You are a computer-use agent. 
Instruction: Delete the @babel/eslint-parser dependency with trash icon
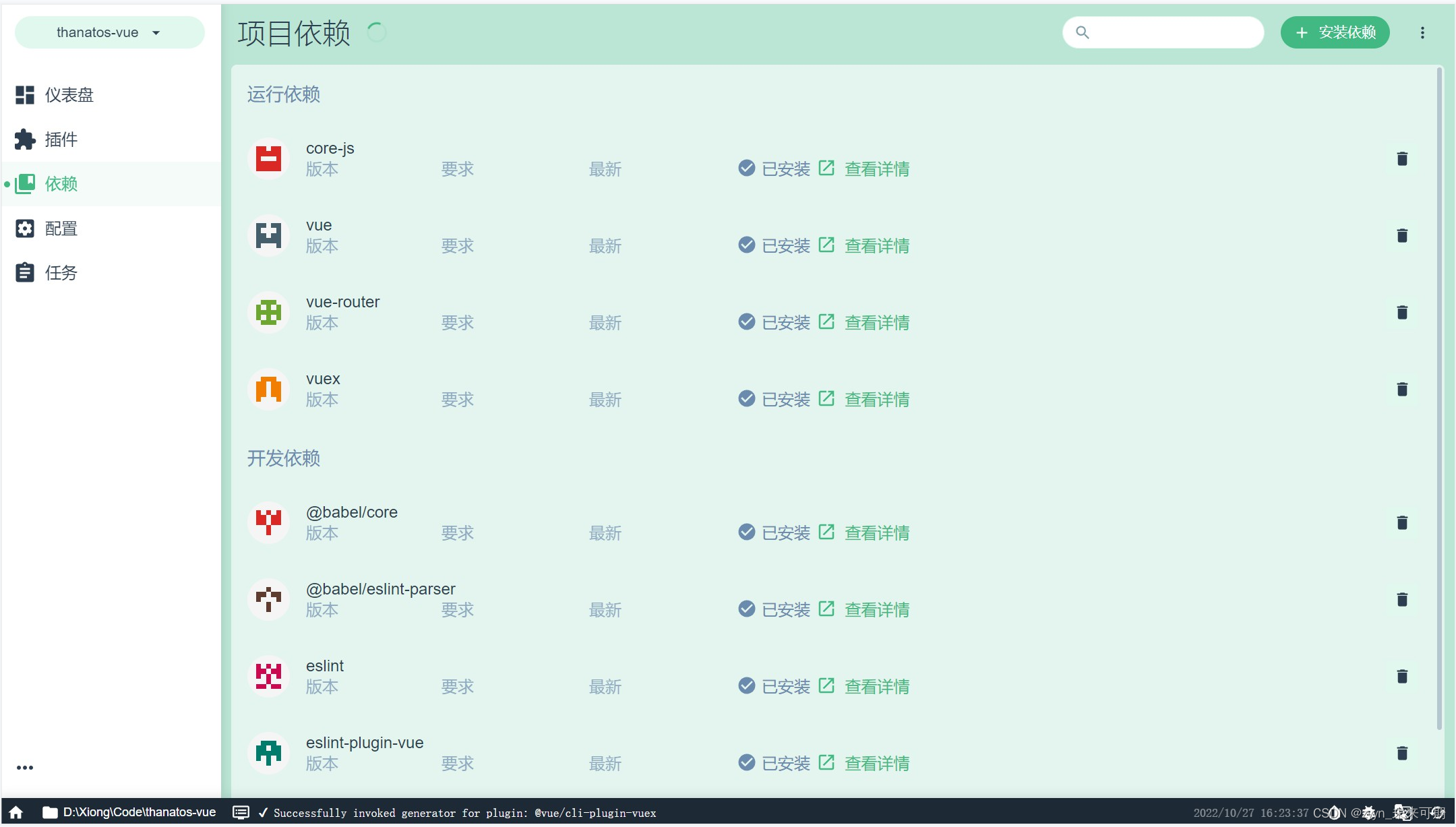tap(1402, 600)
